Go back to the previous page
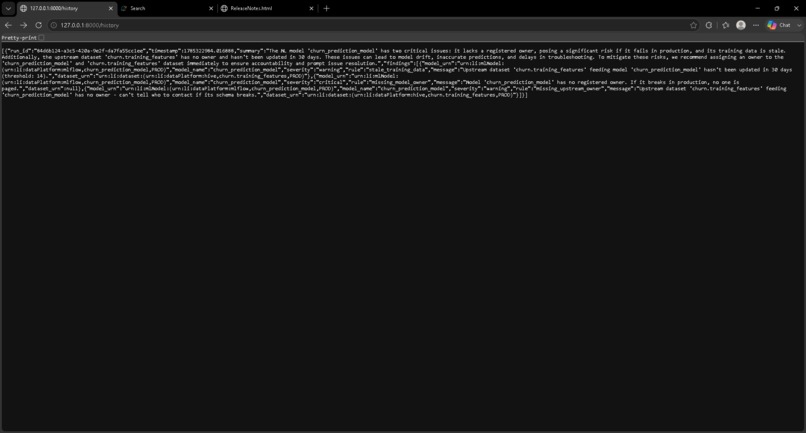The width and height of the screenshot is (806, 433). pyautogui.click(x=8, y=25)
